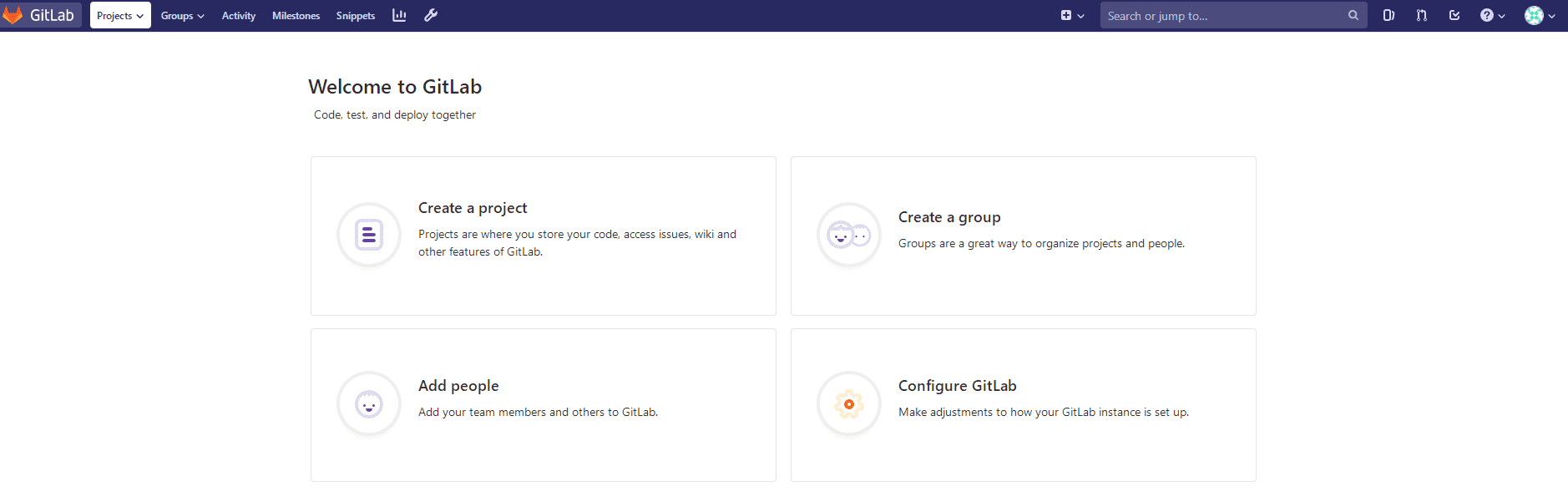Open the user avatar menu
Screen dimensions: 1568x492
pyautogui.click(x=1540, y=15)
